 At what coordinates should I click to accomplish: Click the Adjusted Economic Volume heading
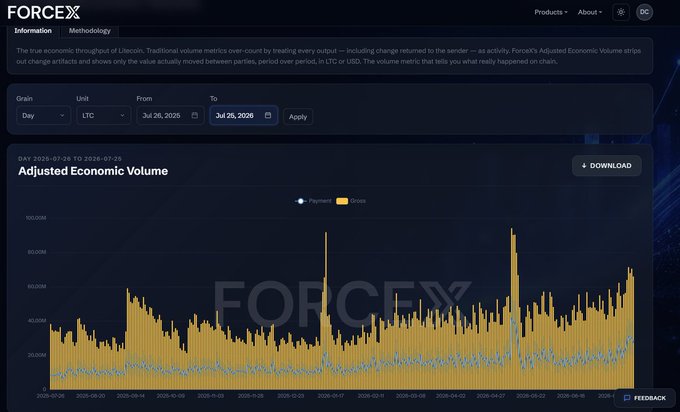point(93,171)
